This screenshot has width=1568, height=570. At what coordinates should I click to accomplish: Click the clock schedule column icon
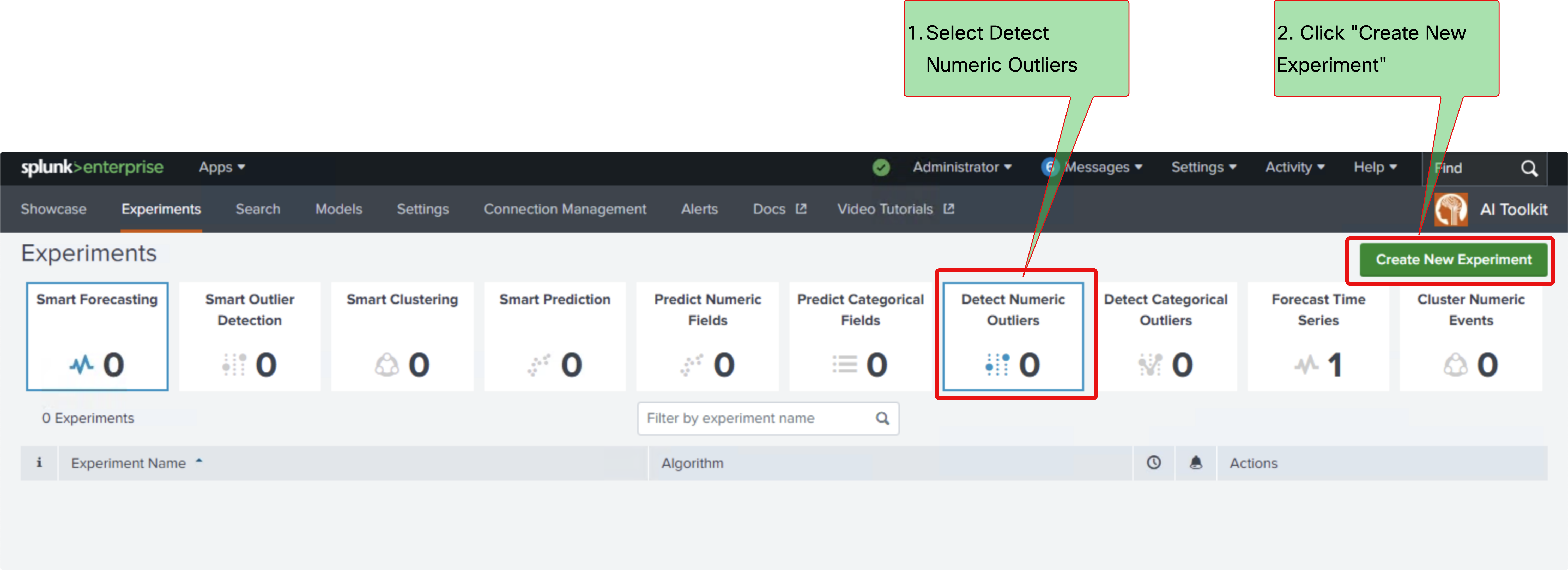pos(1153,463)
